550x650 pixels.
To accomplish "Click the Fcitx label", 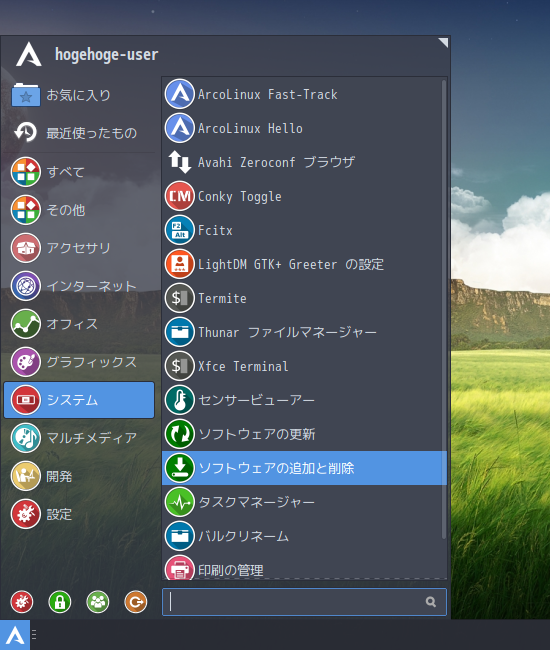I will pos(215,230).
